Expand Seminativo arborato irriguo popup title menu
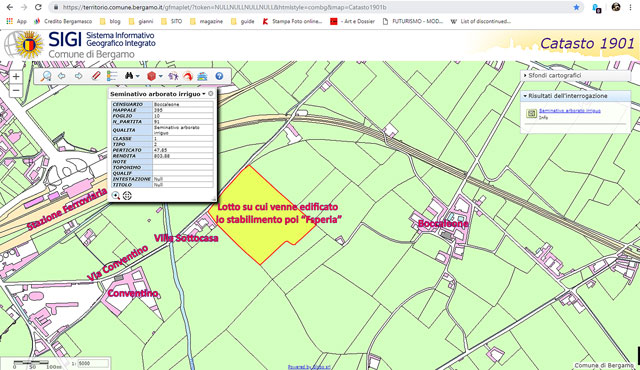This screenshot has width=640, height=370. coord(203,94)
